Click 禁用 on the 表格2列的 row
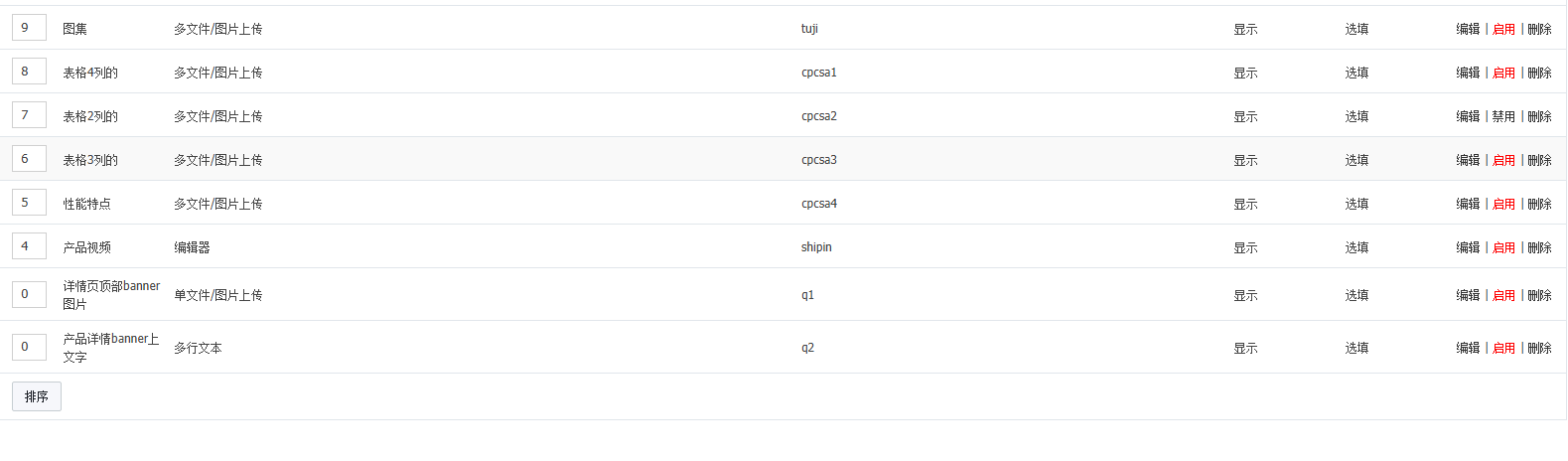 point(1503,116)
